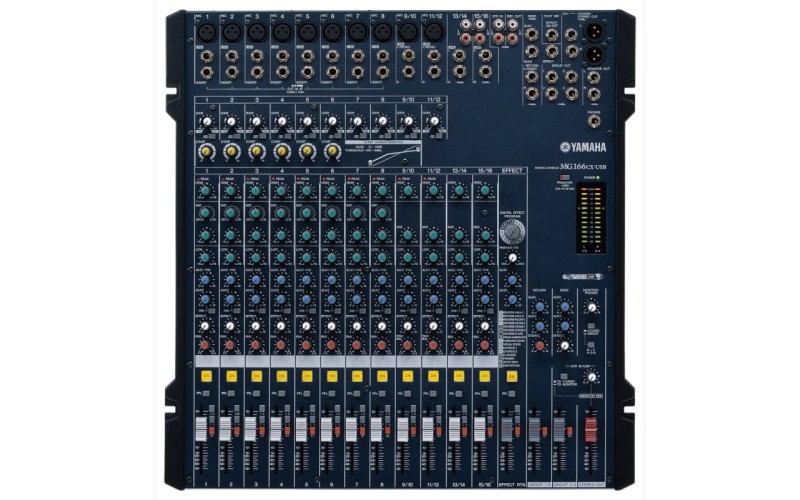The height and width of the screenshot is (500, 800).
Task: Enable the channel 15/16 ON button
Action: 484,377
